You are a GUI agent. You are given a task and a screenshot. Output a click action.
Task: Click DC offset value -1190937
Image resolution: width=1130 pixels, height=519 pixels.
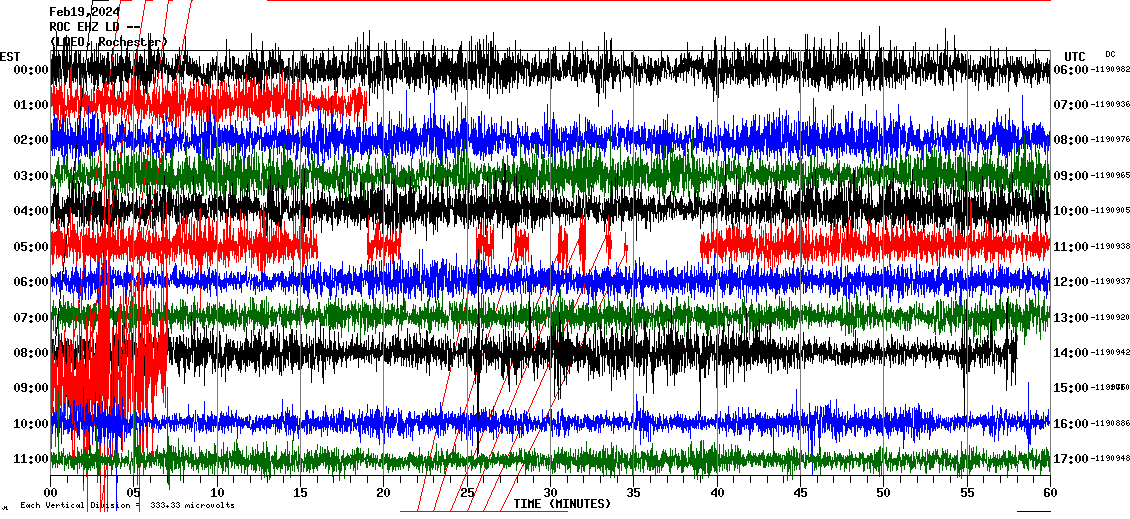pos(1109,282)
